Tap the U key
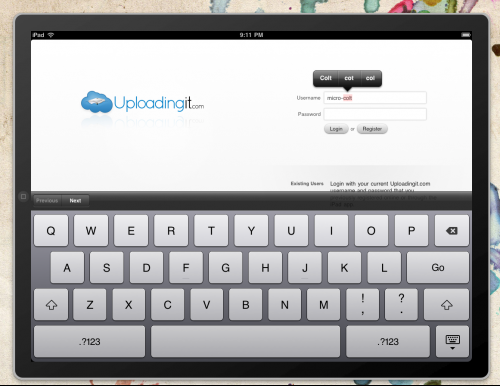 click(291, 231)
